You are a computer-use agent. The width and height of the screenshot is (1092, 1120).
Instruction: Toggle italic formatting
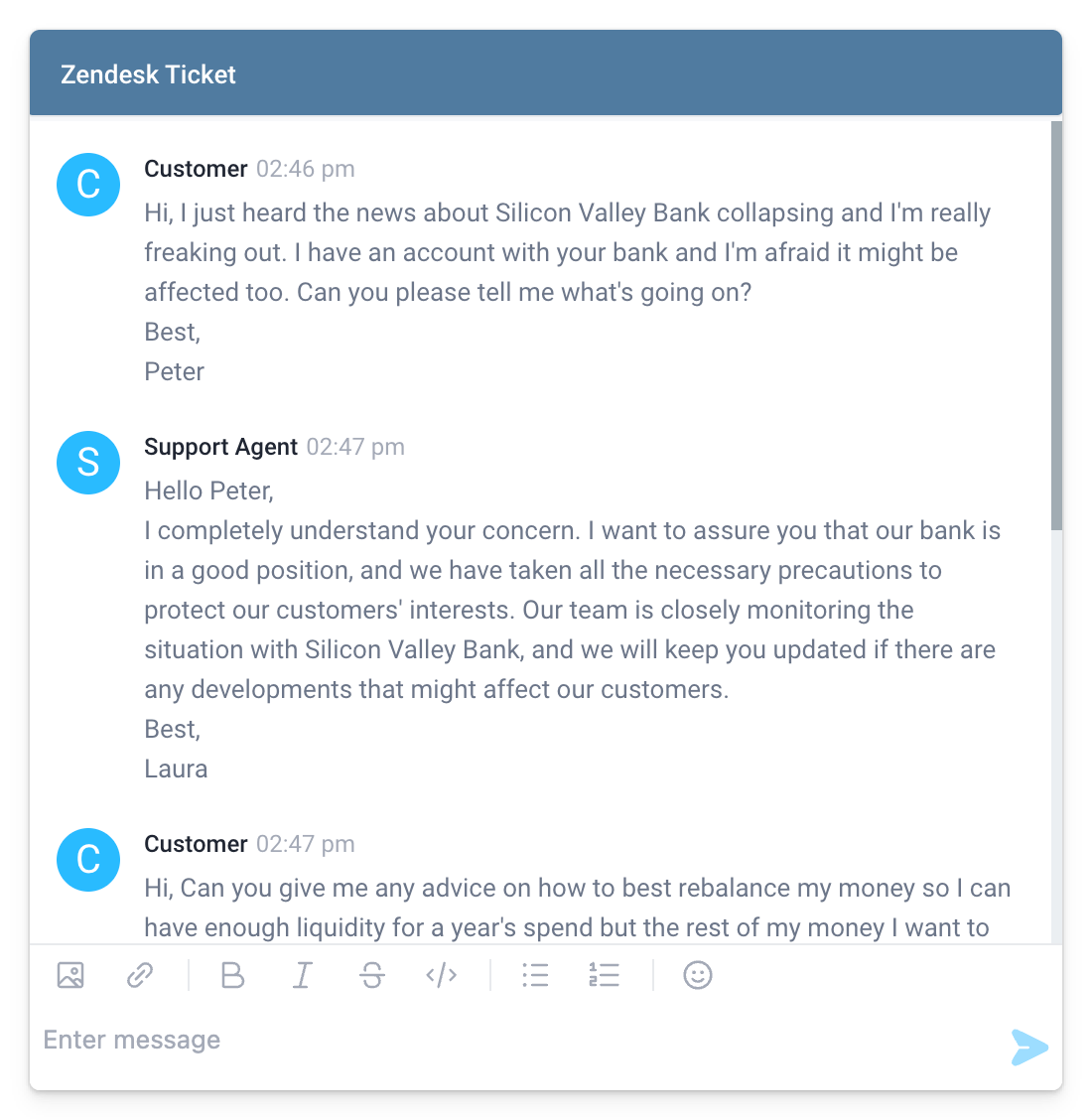[x=302, y=975]
